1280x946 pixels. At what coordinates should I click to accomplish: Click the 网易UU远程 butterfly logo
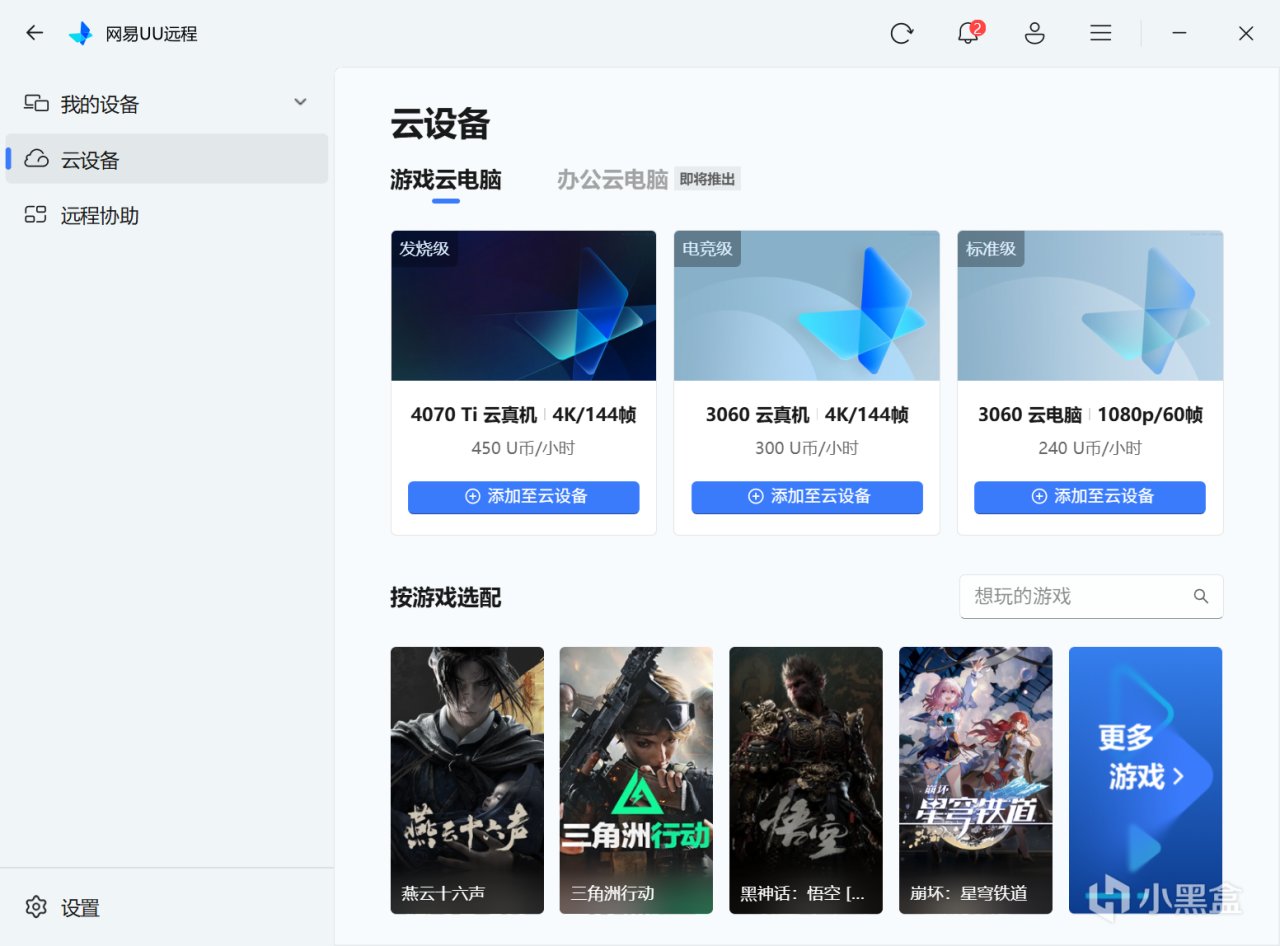point(80,33)
